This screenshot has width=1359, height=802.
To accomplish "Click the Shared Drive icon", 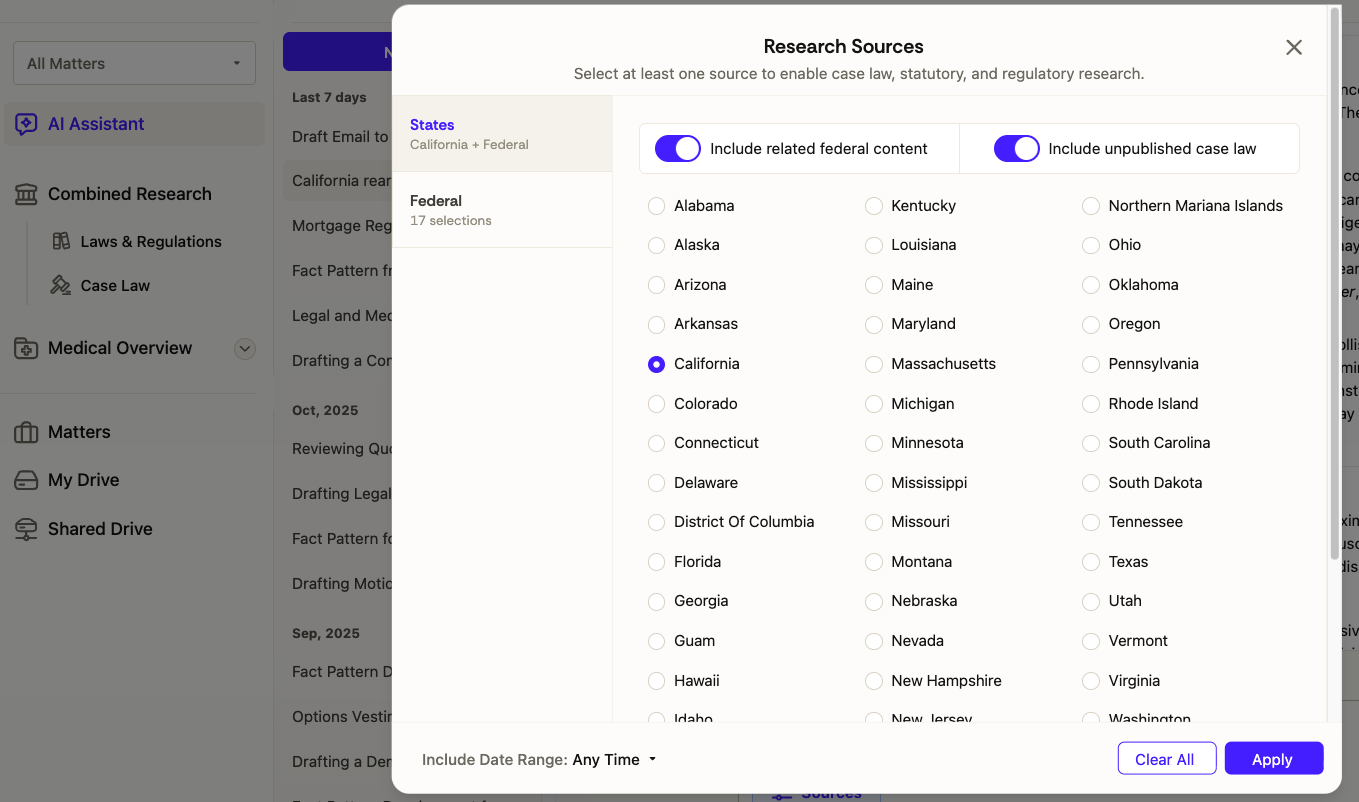I will 26,529.
